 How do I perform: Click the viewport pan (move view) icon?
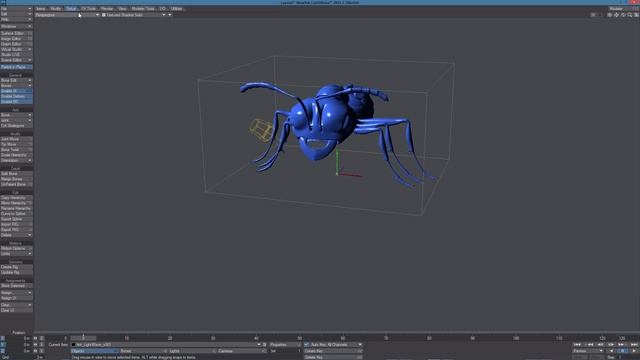[616, 15]
